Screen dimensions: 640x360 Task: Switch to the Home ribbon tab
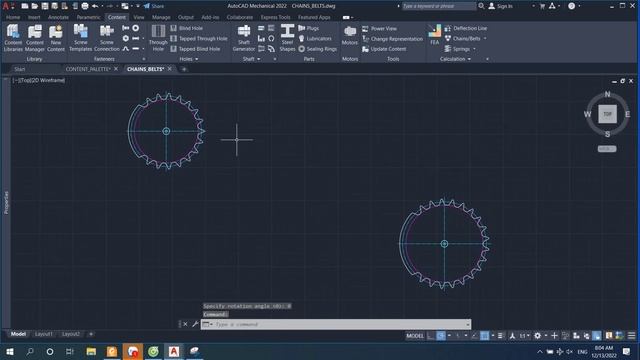(x=13, y=17)
